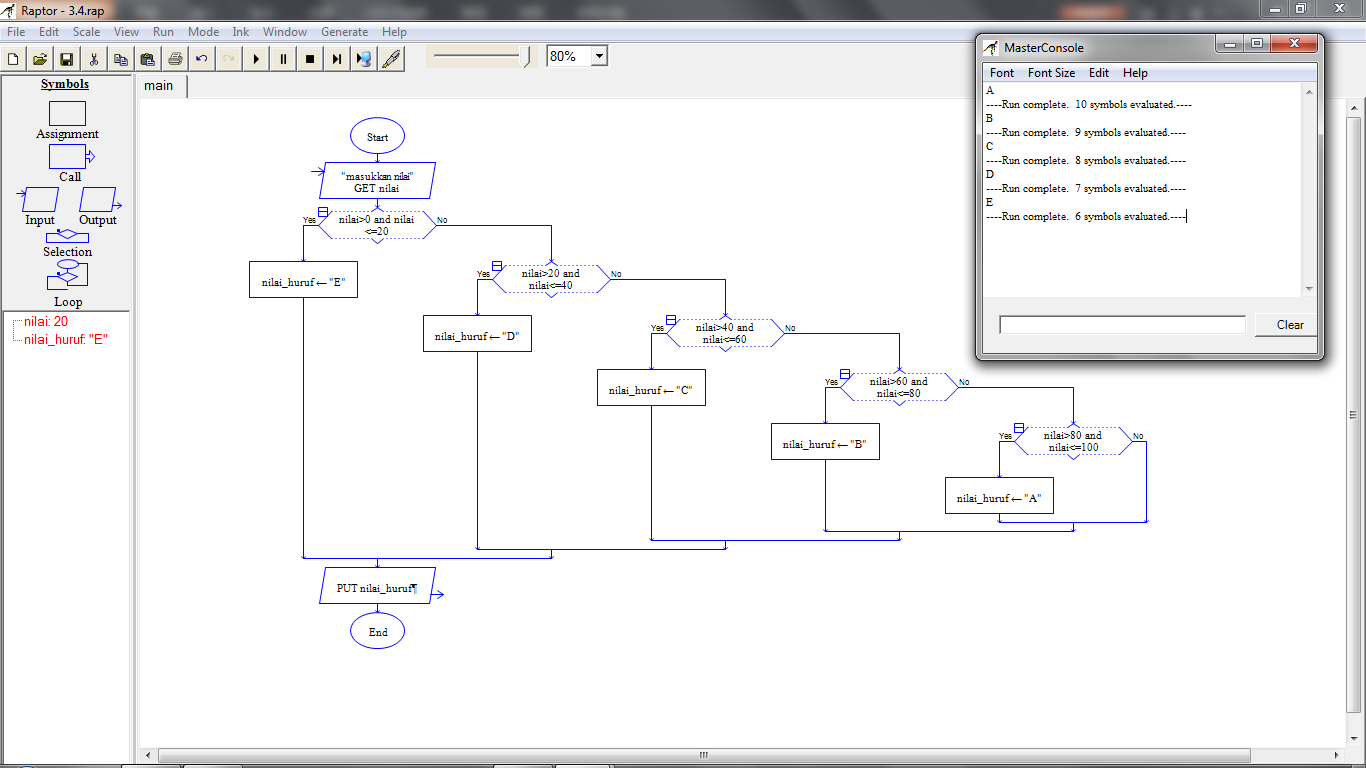1366x768 pixels.
Task: Click inside the MasterConsole input field
Action: 1121,323
